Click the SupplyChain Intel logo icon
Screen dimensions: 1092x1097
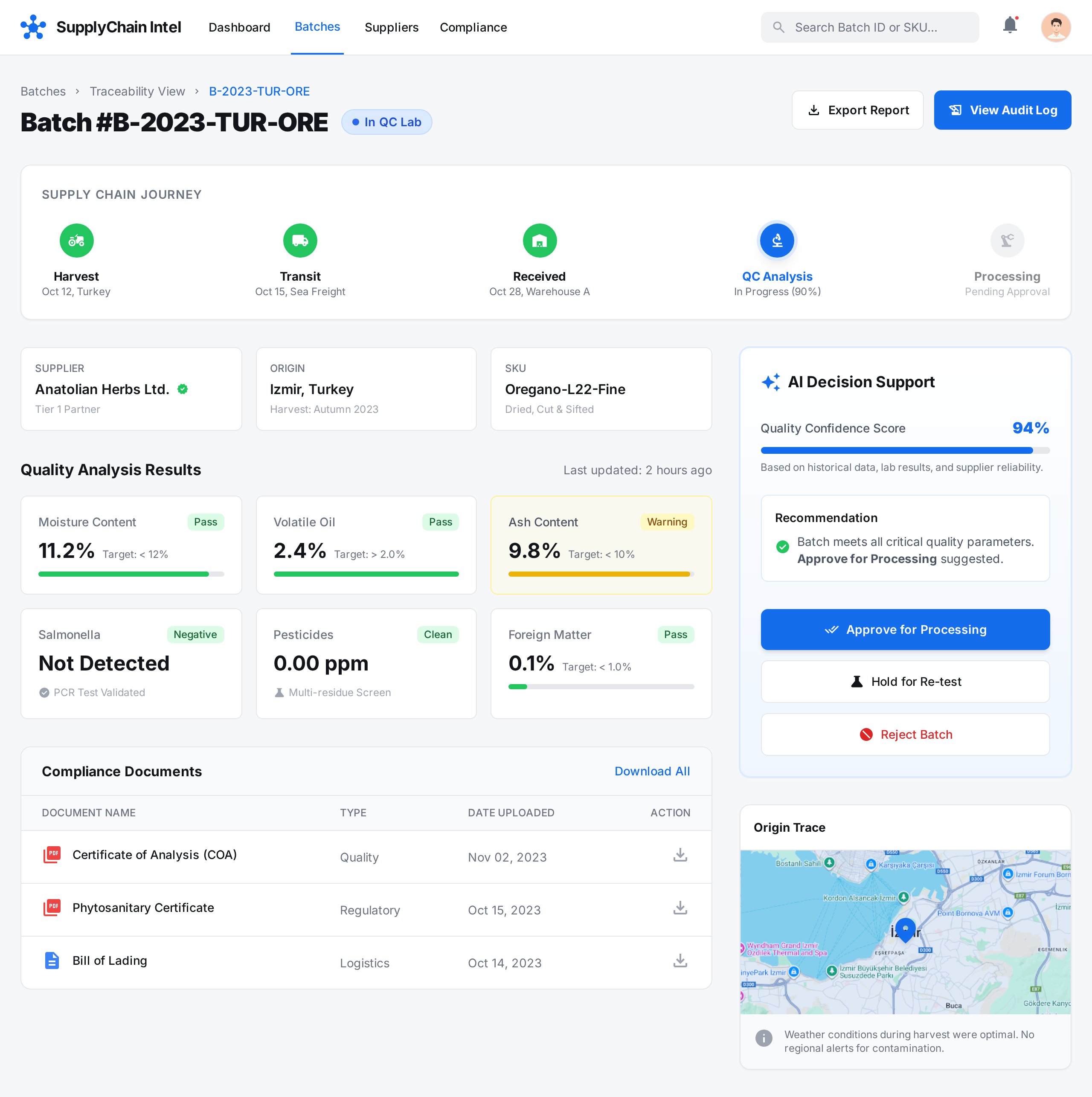click(x=33, y=27)
